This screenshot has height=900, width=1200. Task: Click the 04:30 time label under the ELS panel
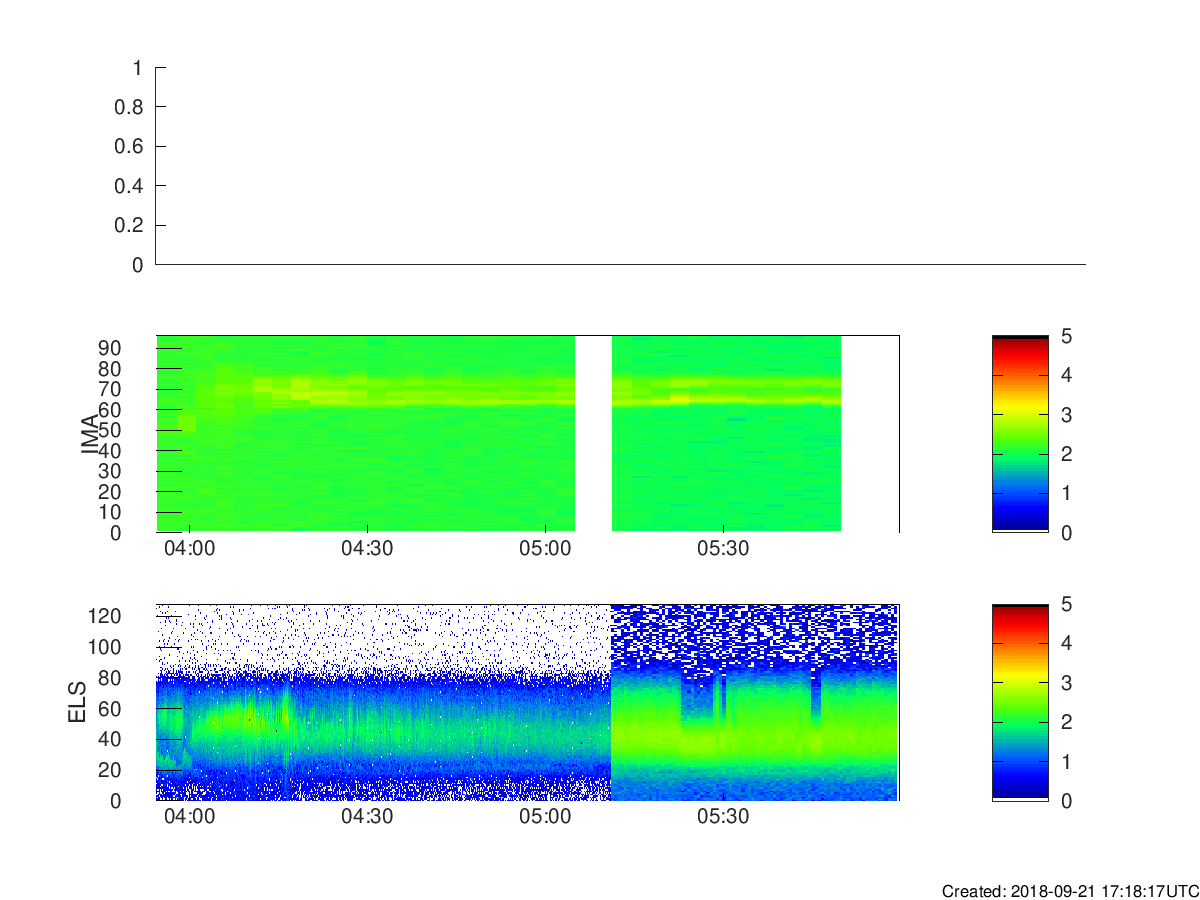tap(368, 817)
